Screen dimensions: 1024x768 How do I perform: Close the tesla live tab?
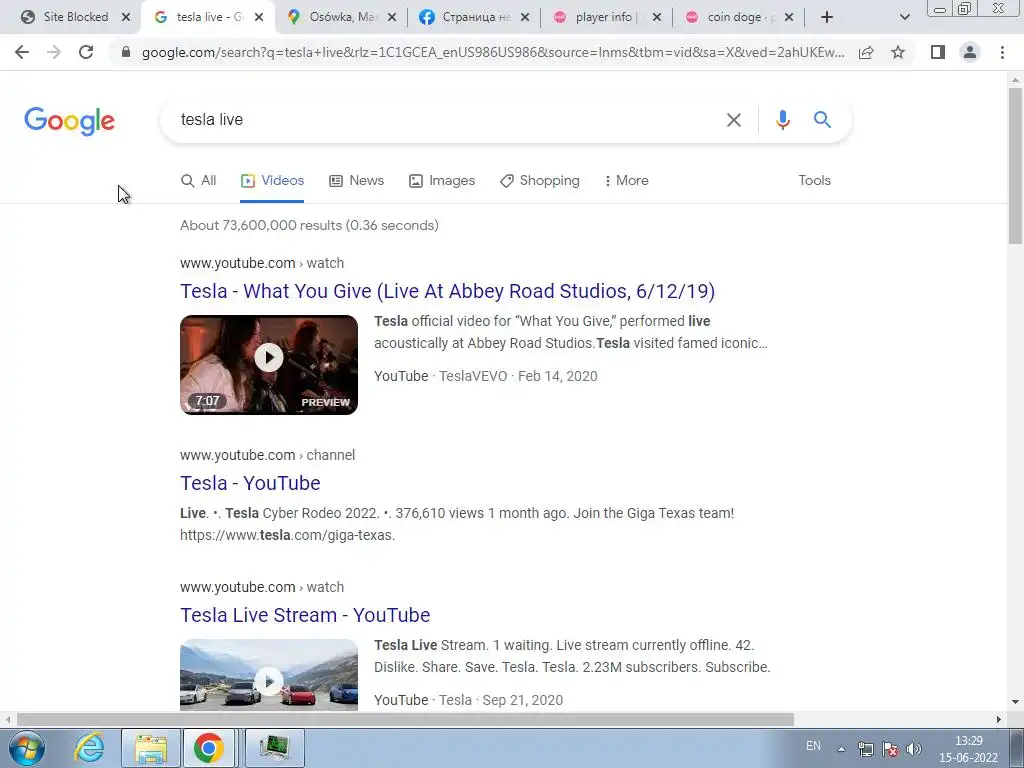[x=259, y=17]
